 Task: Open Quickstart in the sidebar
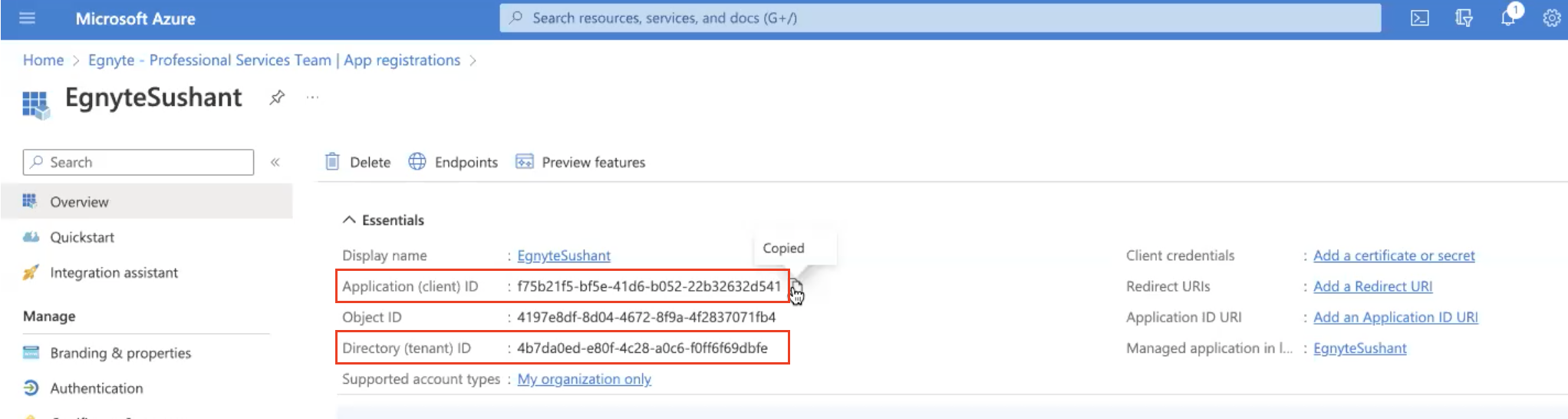coord(82,237)
